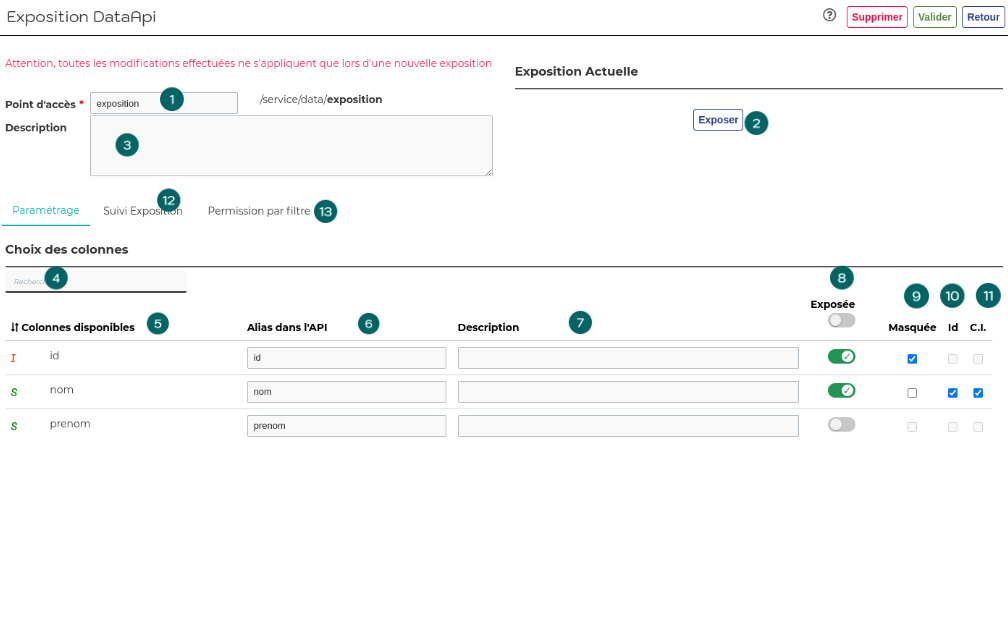Click badge number 1 in Point d'accès field
This screenshot has height=623, width=1008.
(172, 99)
